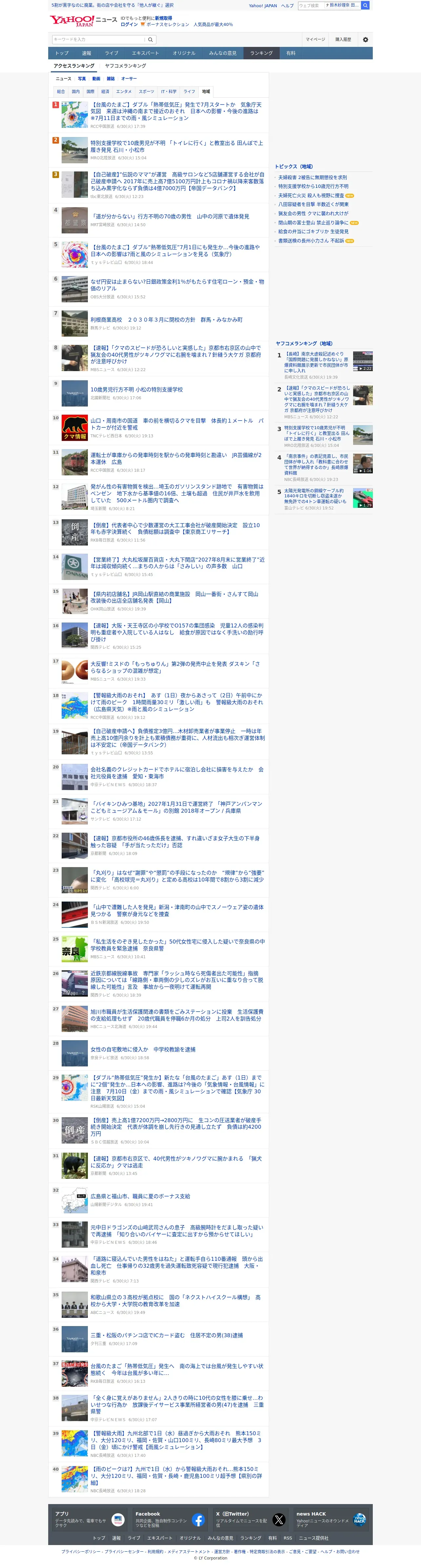Screen dimensions: 421x1568
Task: Open the 購入履歴 link
Action: click(343, 40)
